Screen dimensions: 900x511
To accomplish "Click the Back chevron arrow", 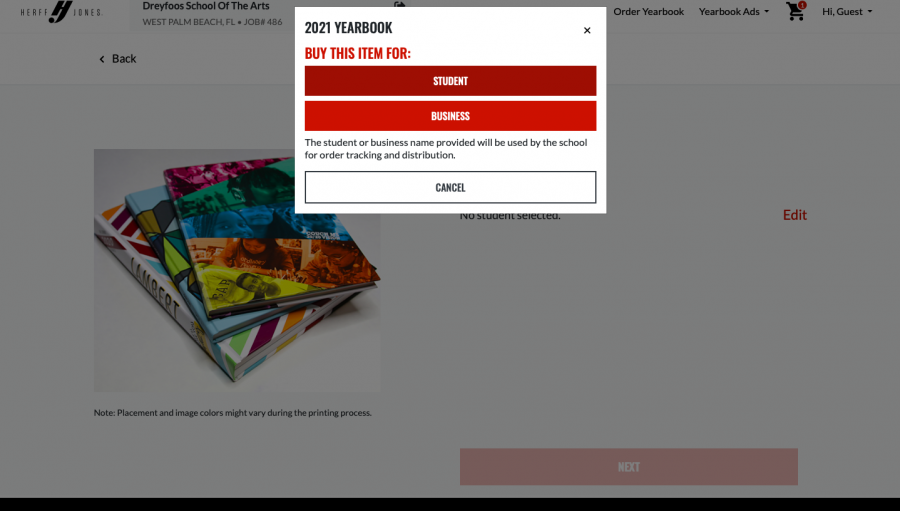I will [102, 59].
